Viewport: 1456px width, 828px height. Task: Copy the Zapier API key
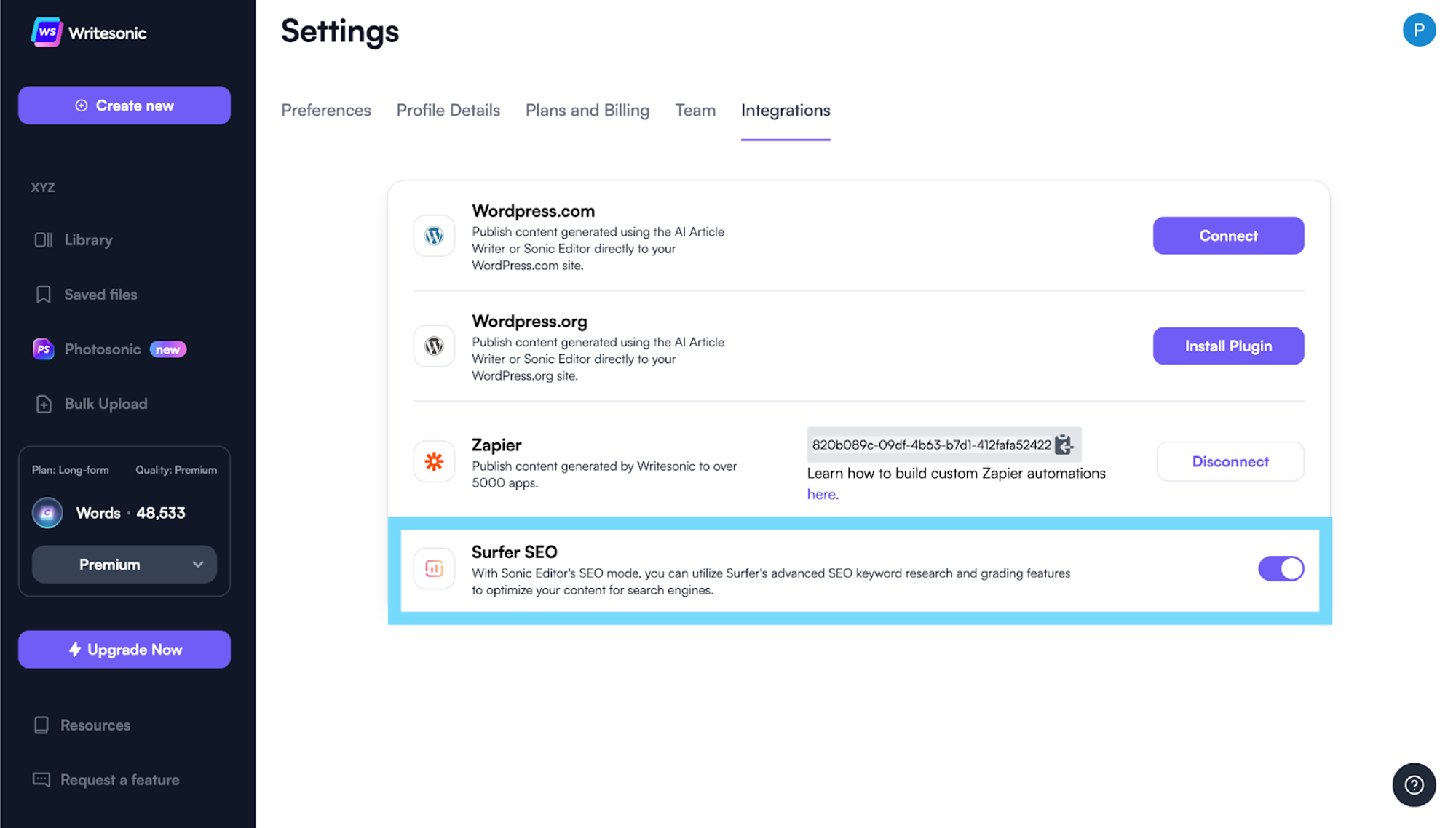1064,445
